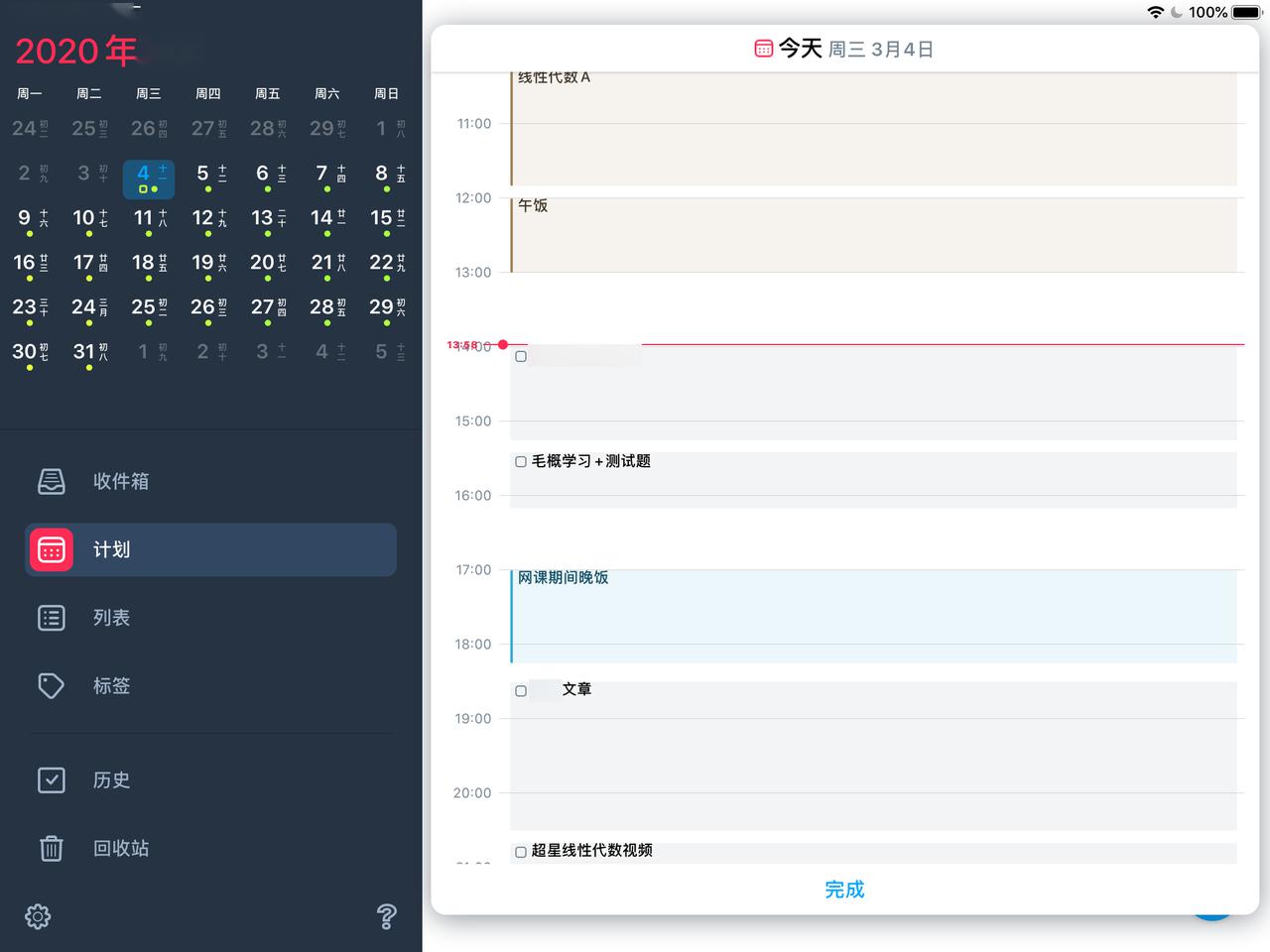The height and width of the screenshot is (952, 1270).
Task: Select March 5 in calendar
Action: (208, 178)
